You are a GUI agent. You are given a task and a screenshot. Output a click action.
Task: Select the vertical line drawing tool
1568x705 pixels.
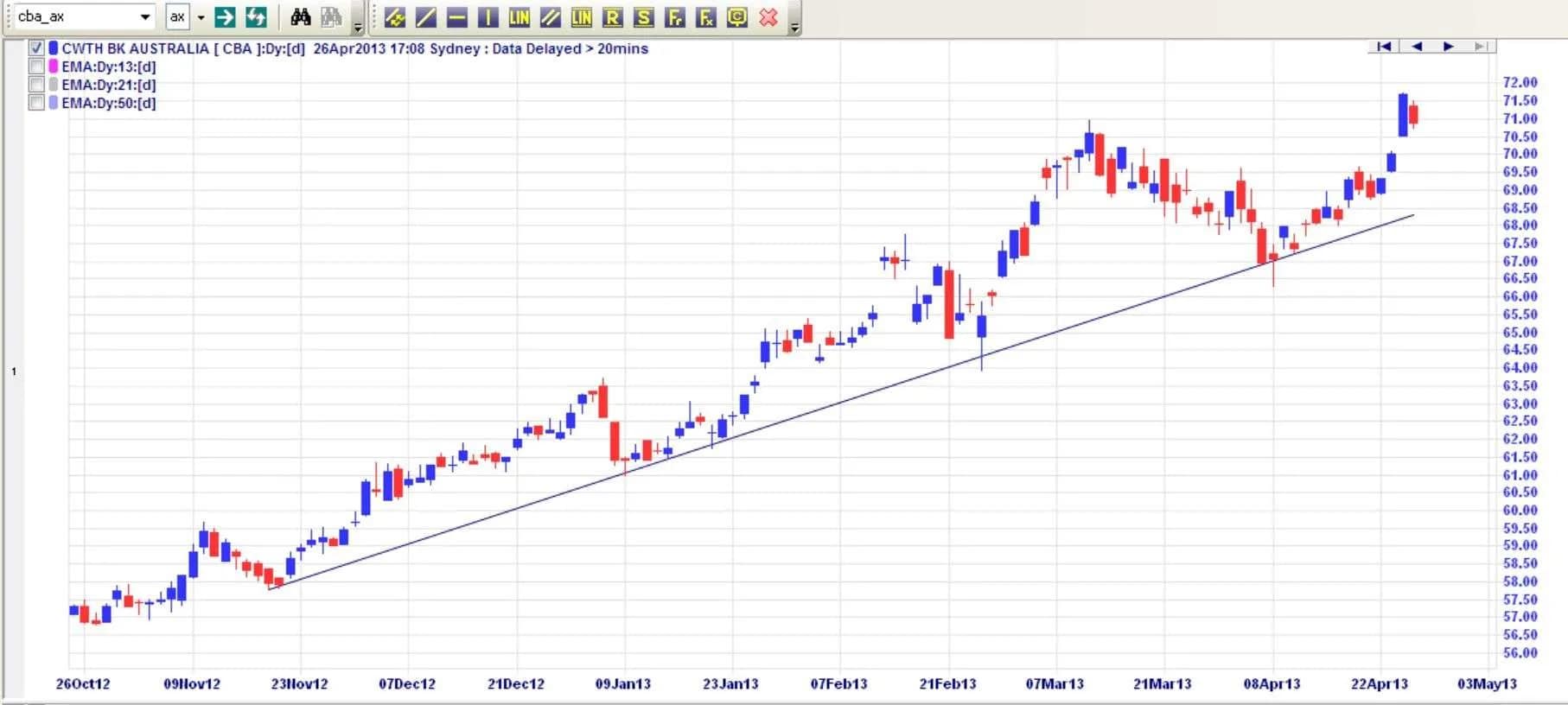[x=488, y=17]
